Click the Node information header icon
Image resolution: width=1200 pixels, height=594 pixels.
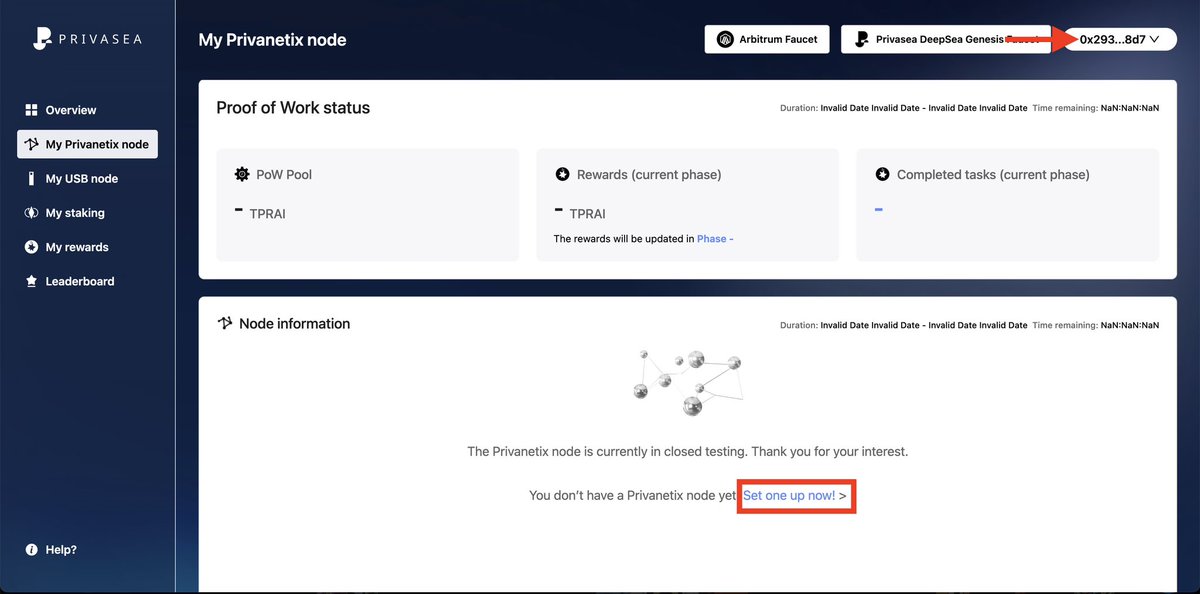pos(225,324)
